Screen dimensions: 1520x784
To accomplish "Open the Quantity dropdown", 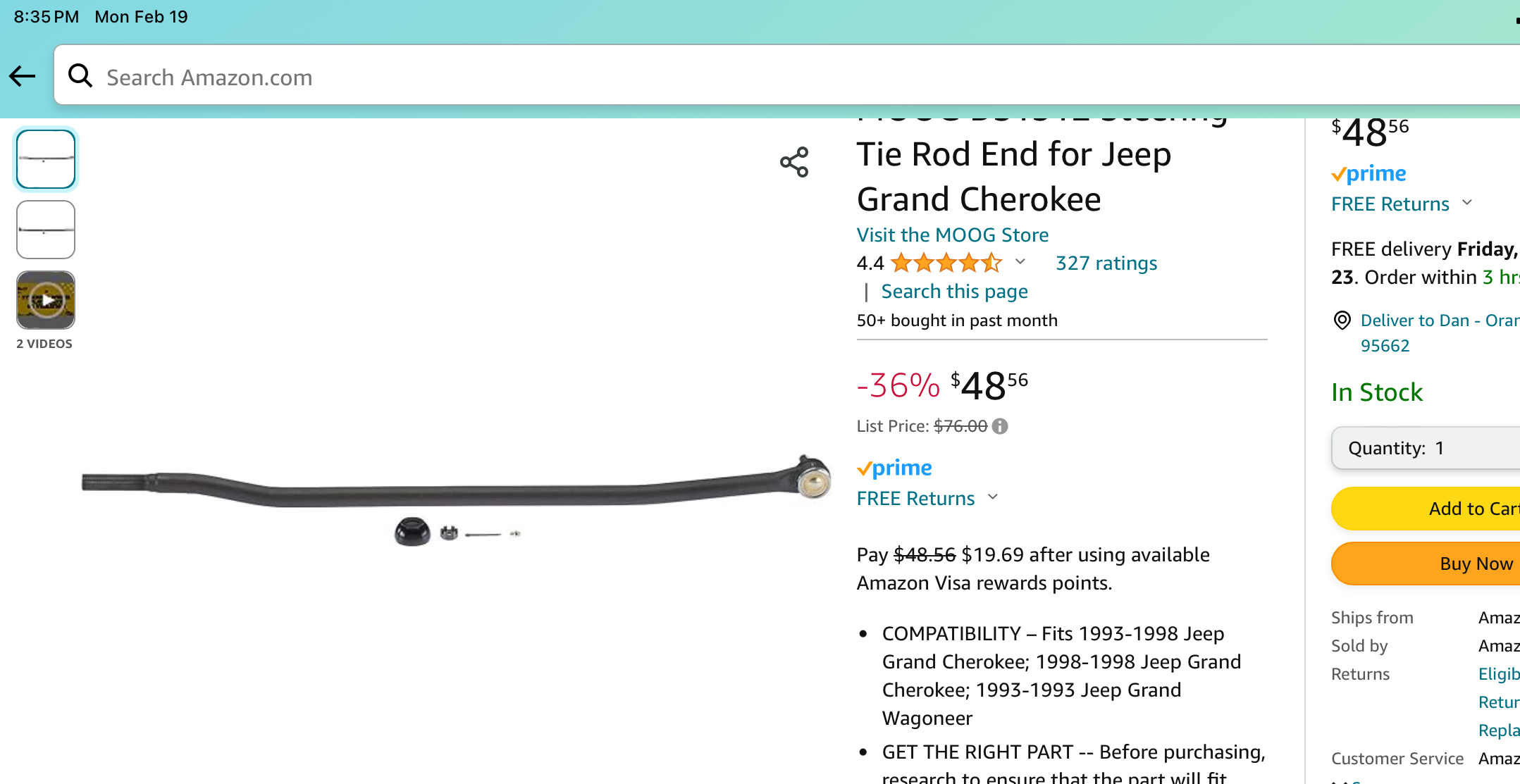I will coord(1425,448).
